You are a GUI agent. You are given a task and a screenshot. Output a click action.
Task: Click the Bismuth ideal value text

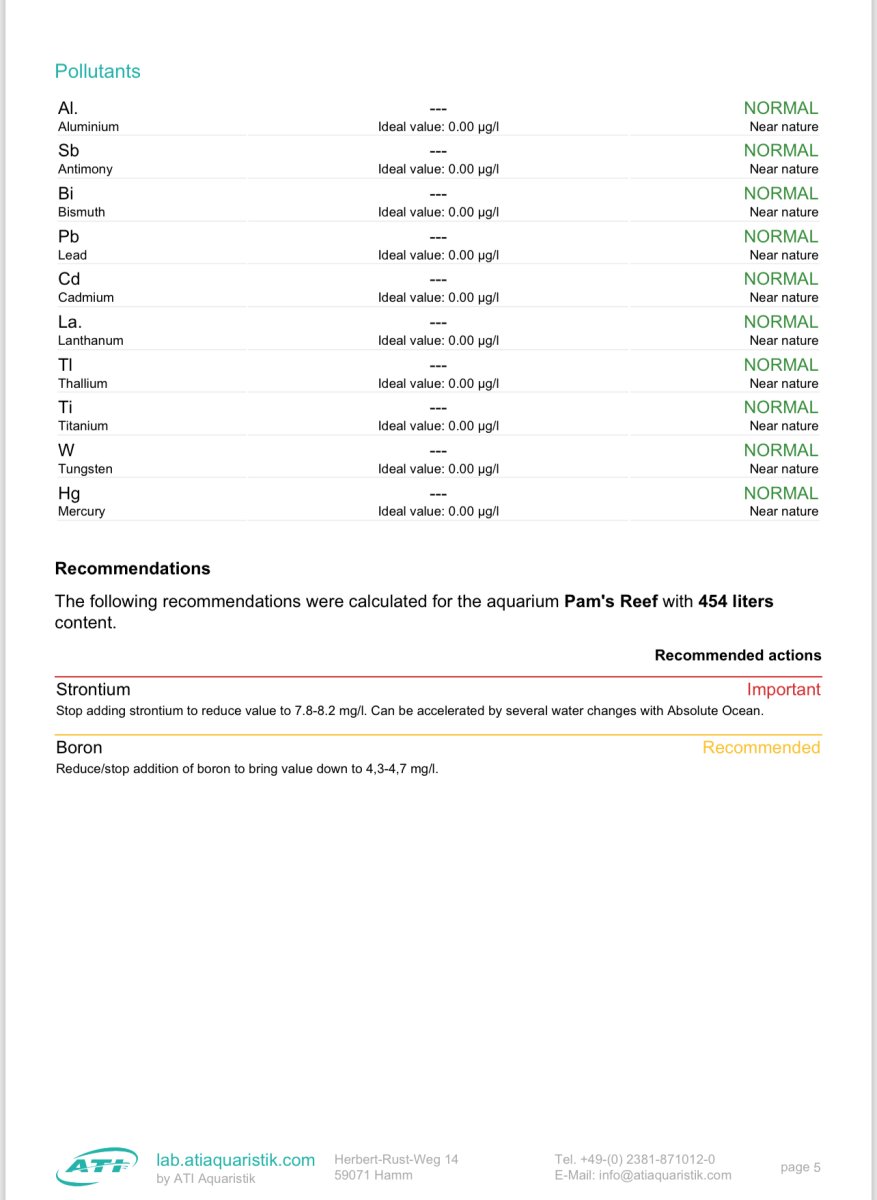point(438,212)
